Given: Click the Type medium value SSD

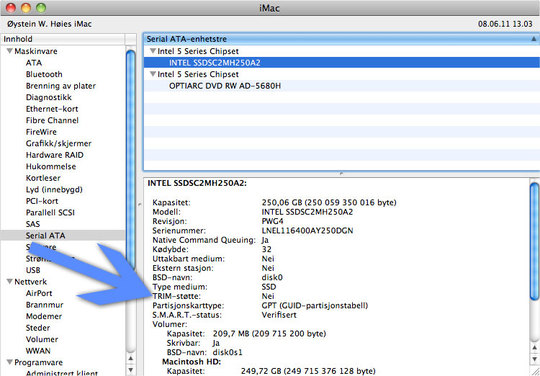Looking at the screenshot, I should [x=269, y=286].
